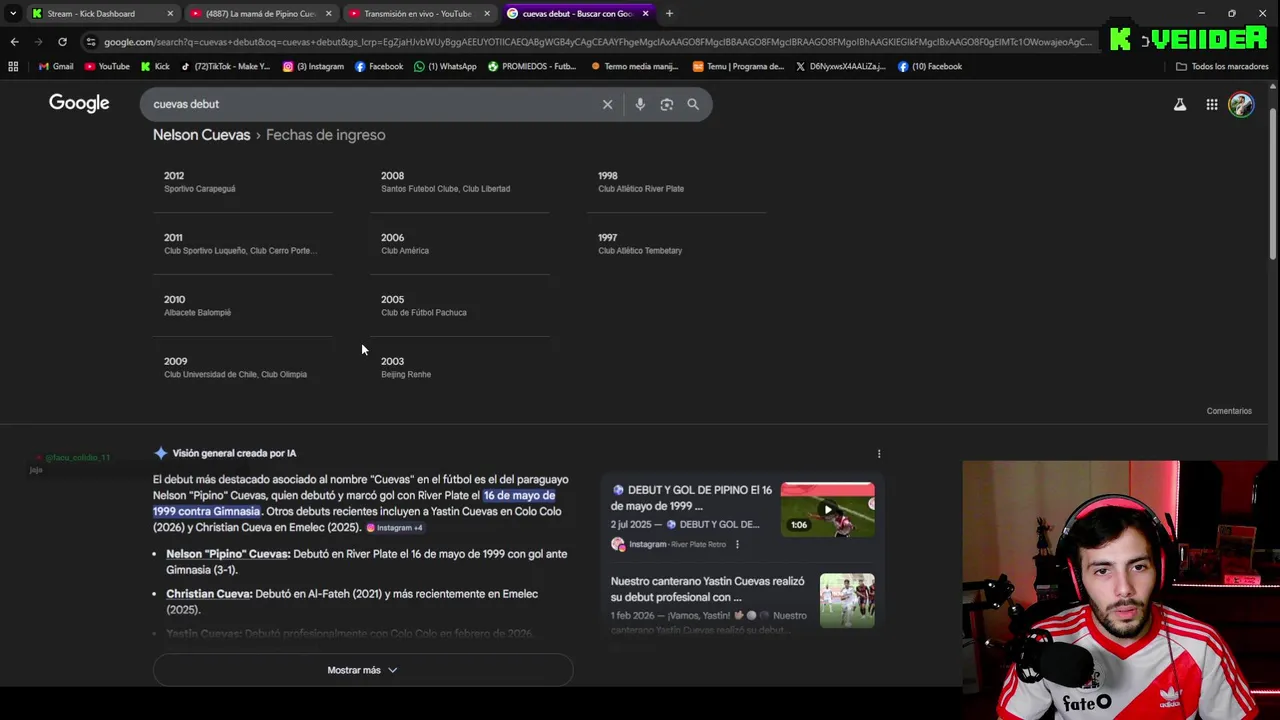Click into the Google search box
Screen dimensions: 1280x720
click(x=370, y=104)
